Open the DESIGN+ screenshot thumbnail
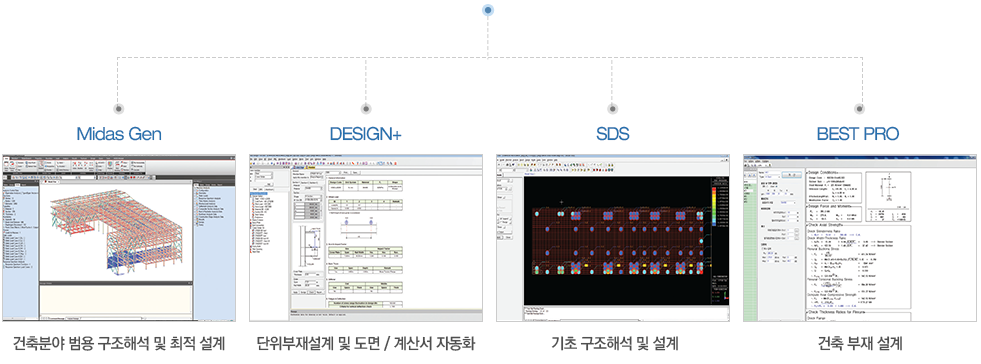The image size is (981, 364). (x=366, y=237)
